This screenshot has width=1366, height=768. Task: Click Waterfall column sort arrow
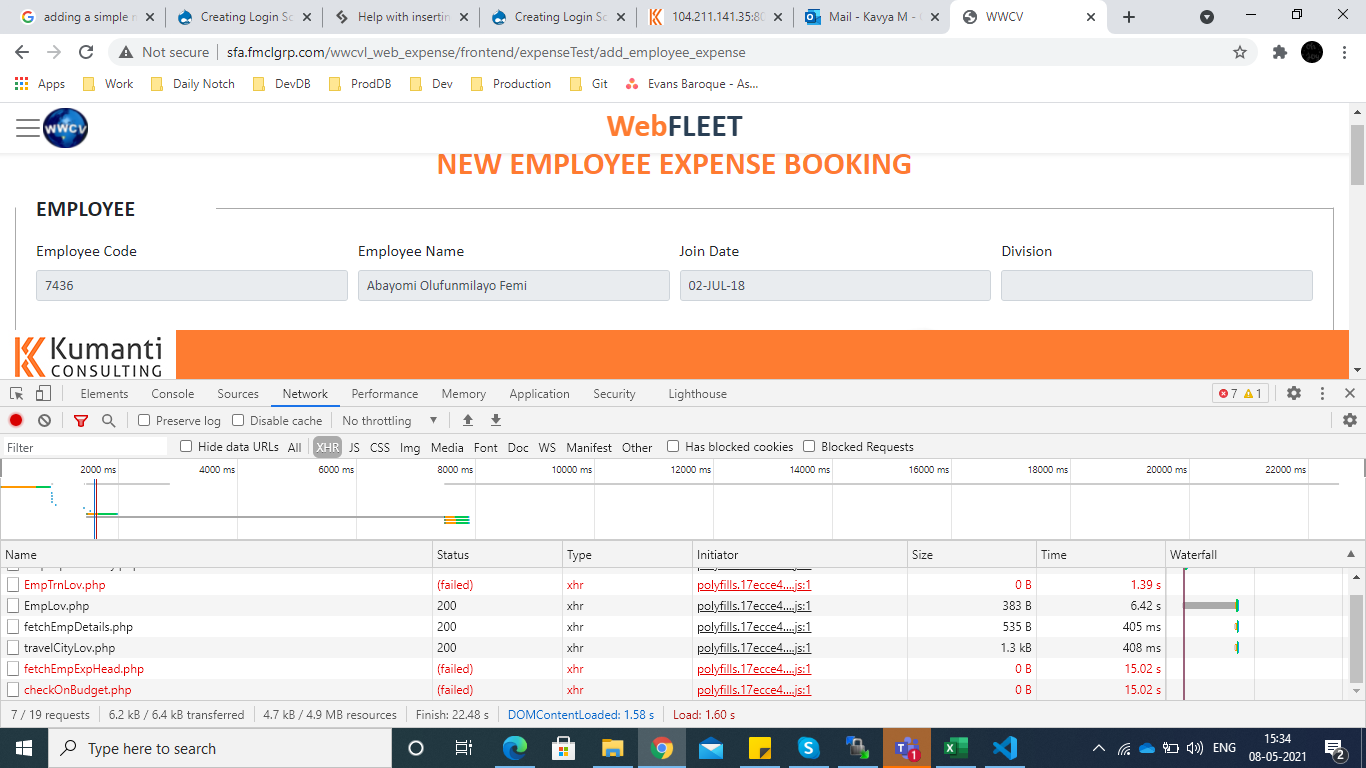tap(1350, 554)
